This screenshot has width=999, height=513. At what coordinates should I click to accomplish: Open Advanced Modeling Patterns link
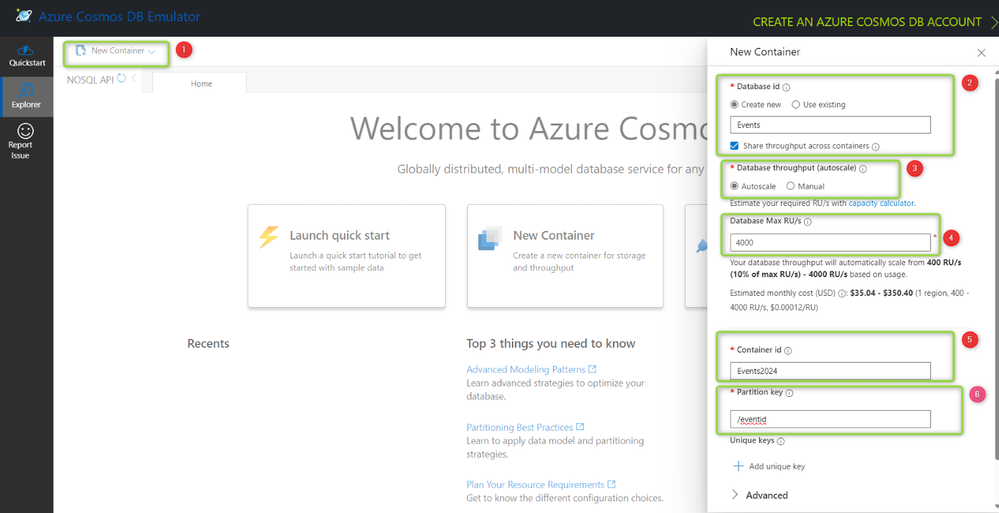tap(526, 369)
